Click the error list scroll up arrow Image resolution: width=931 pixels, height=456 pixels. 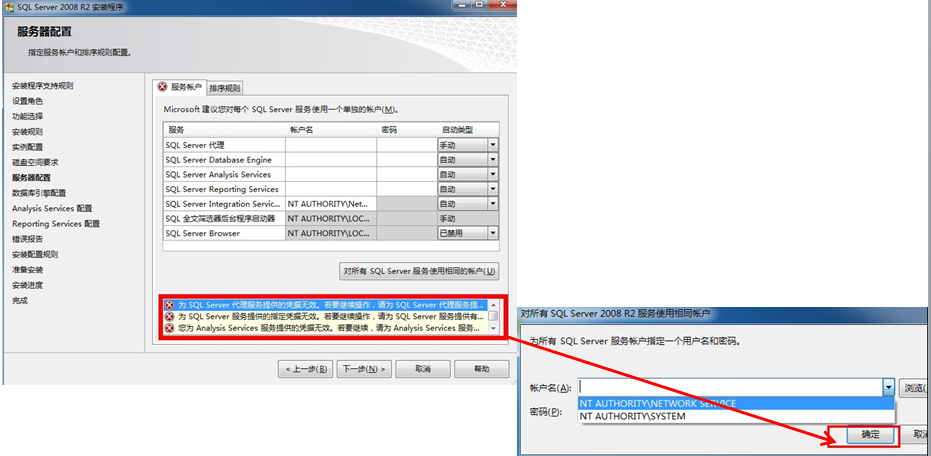493,305
